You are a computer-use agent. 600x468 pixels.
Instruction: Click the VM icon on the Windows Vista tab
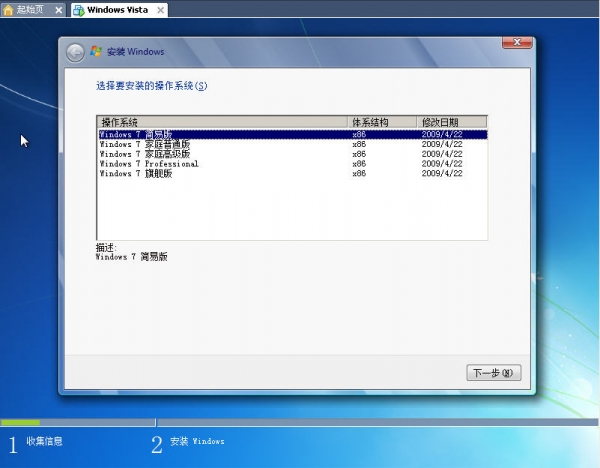click(x=78, y=10)
